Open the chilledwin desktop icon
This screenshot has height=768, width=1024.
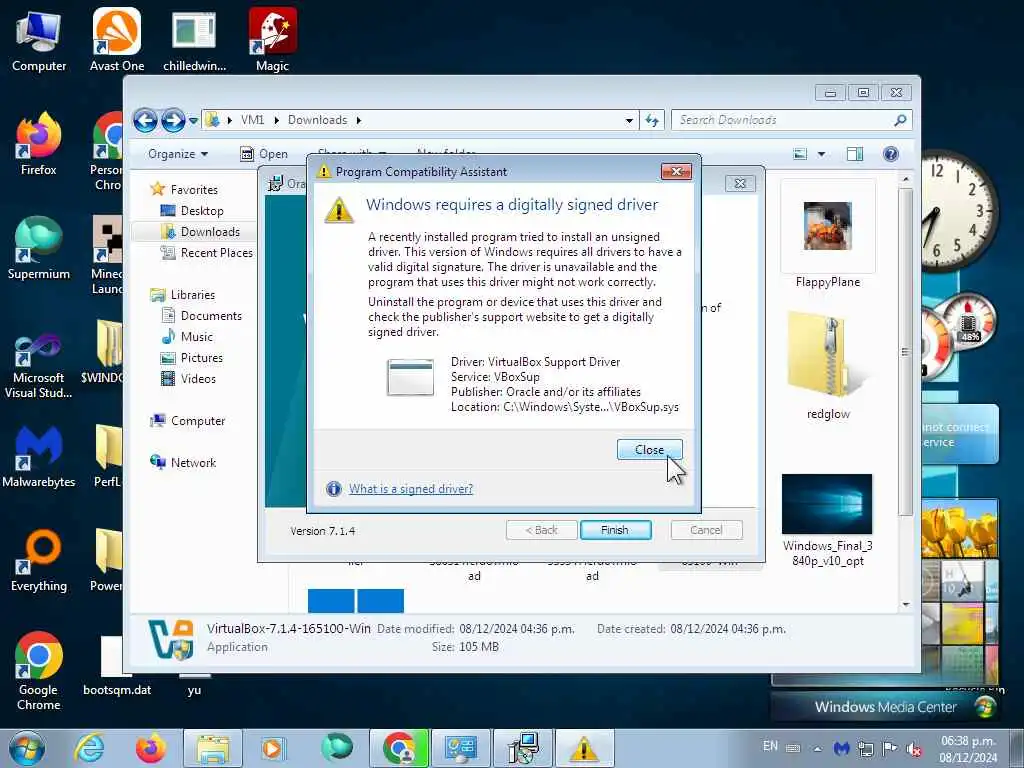click(x=195, y=42)
